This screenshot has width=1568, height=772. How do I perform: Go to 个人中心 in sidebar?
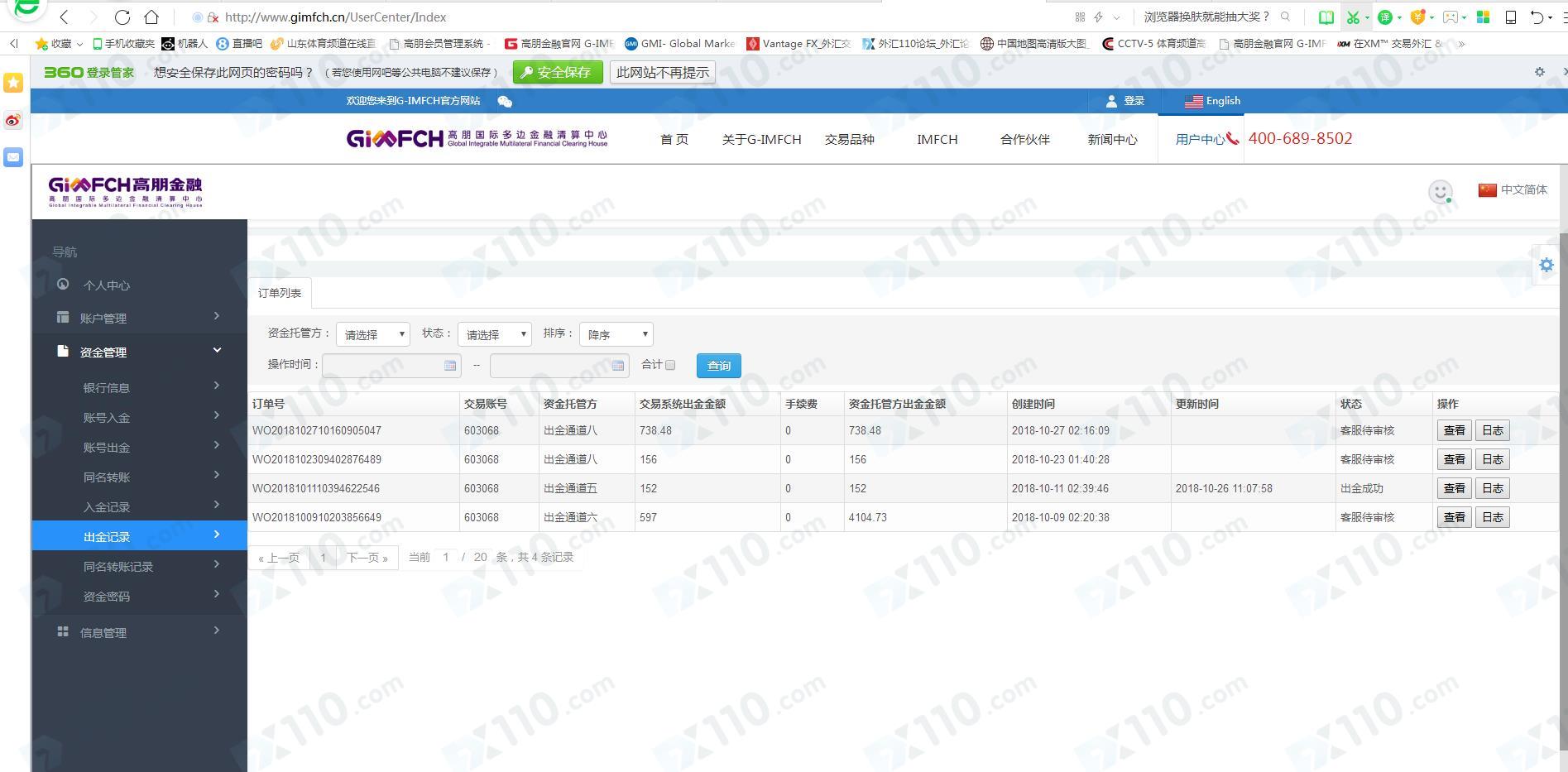(139, 285)
